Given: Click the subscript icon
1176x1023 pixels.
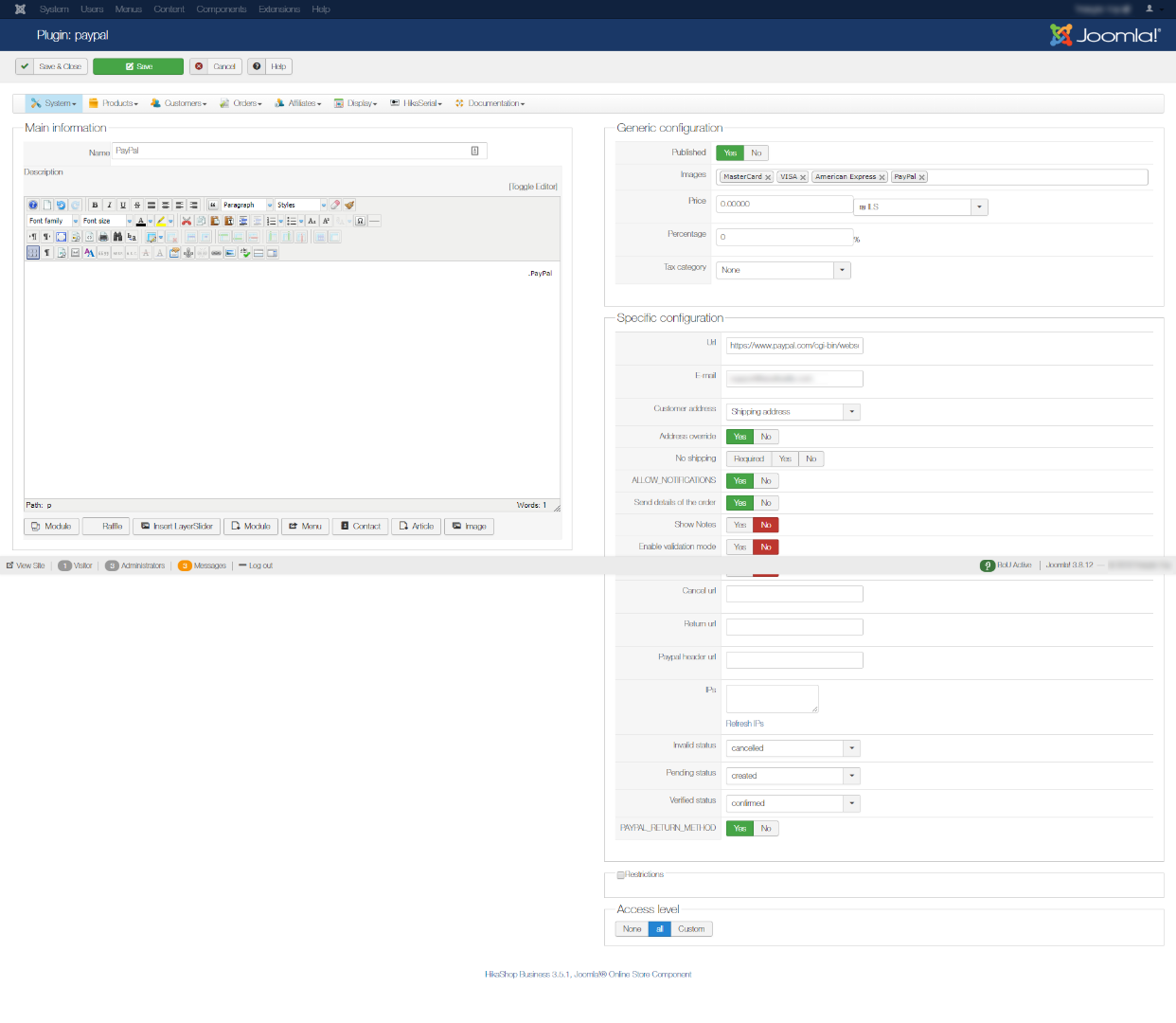Looking at the screenshot, I should pyautogui.click(x=312, y=221).
